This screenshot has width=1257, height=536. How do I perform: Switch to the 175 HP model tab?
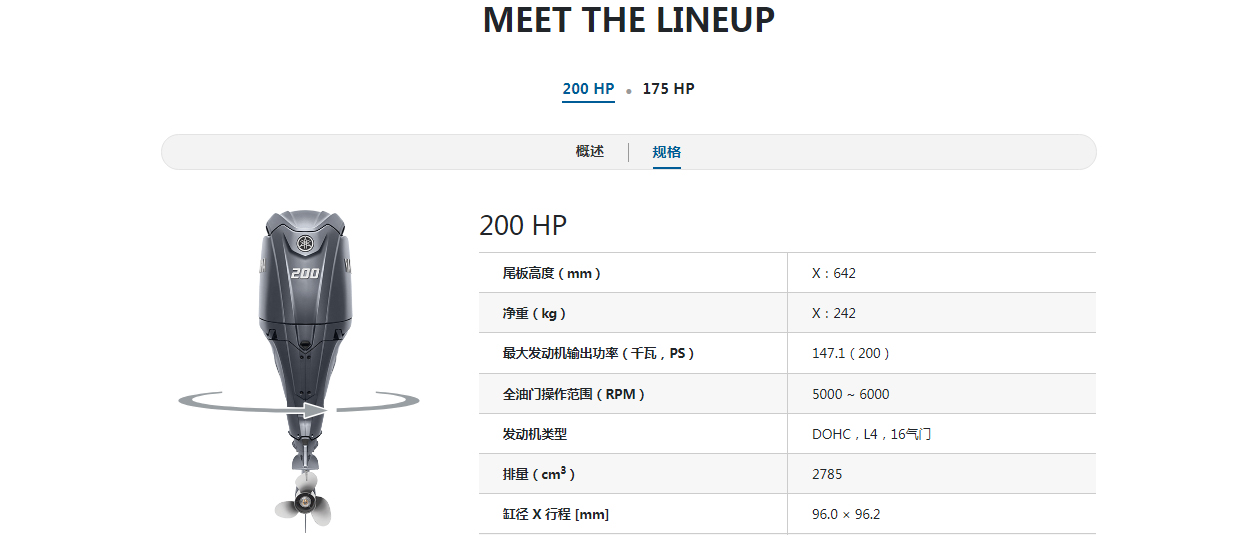point(668,89)
